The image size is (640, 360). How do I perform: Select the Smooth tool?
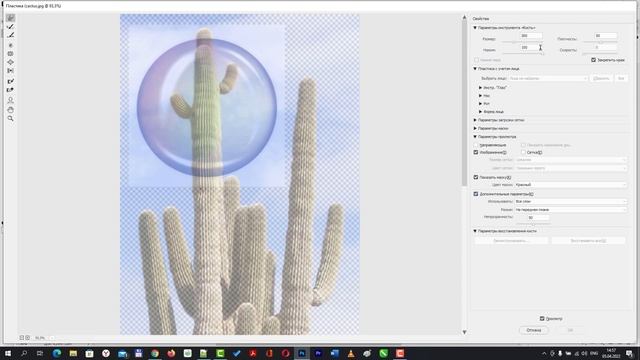pos(11,35)
